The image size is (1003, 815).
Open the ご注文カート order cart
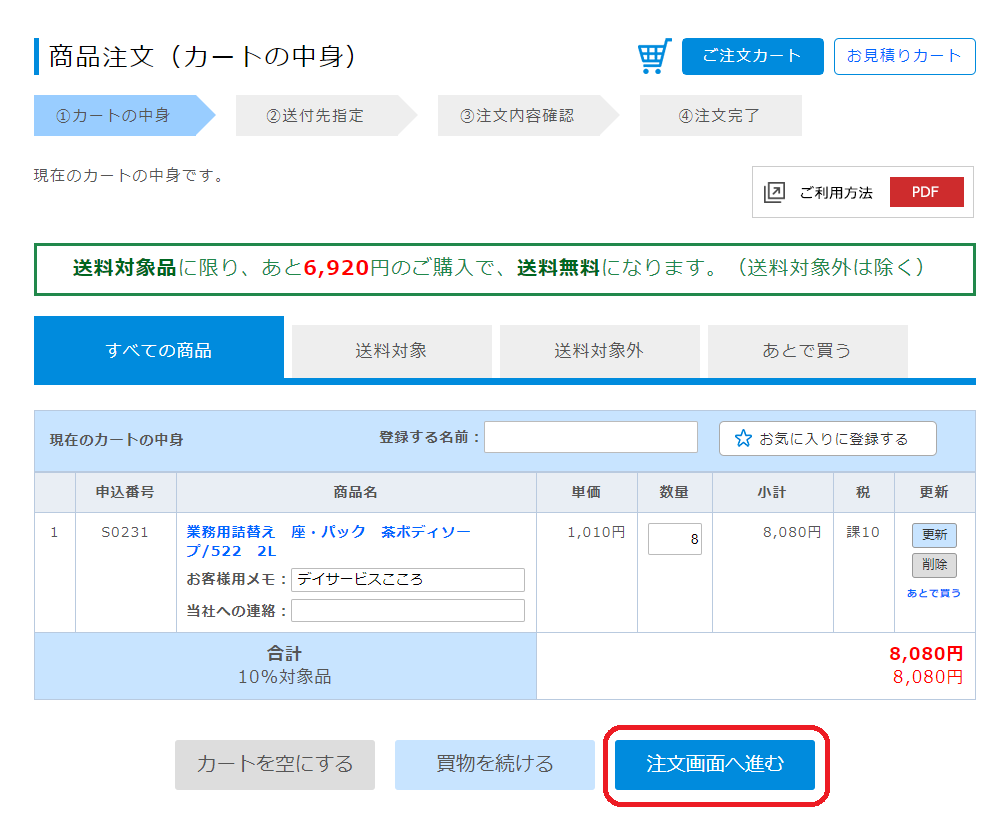click(x=752, y=56)
